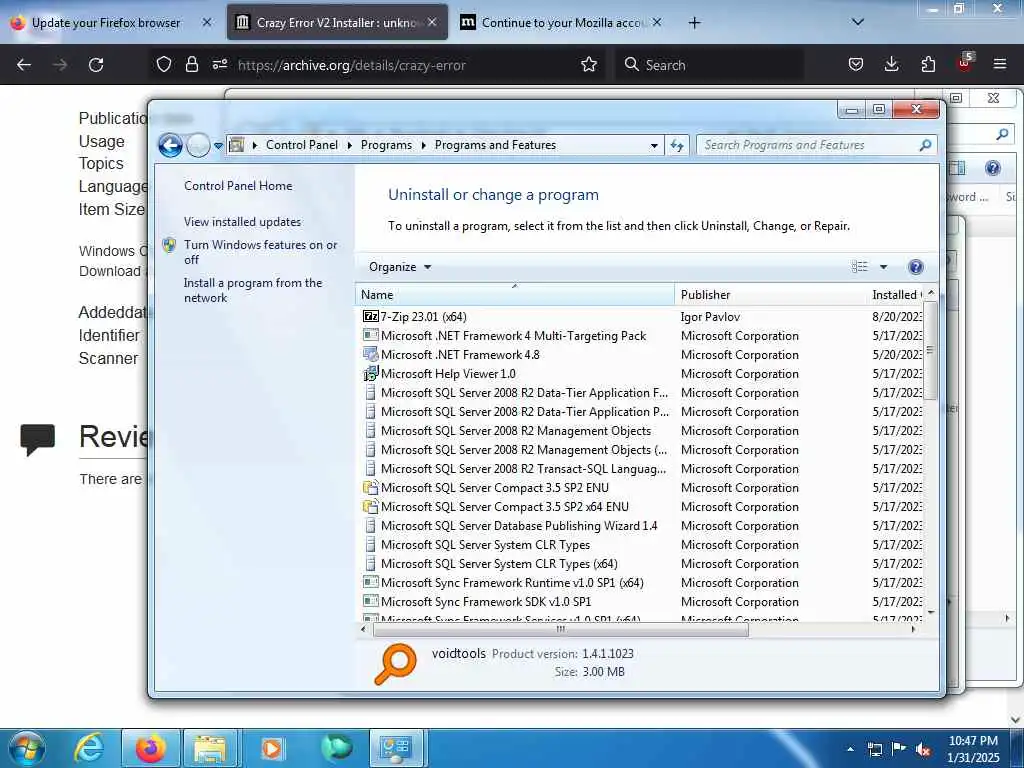Image resolution: width=1024 pixels, height=768 pixels.
Task: Refresh the Programs and Features address bar
Action: pos(677,145)
